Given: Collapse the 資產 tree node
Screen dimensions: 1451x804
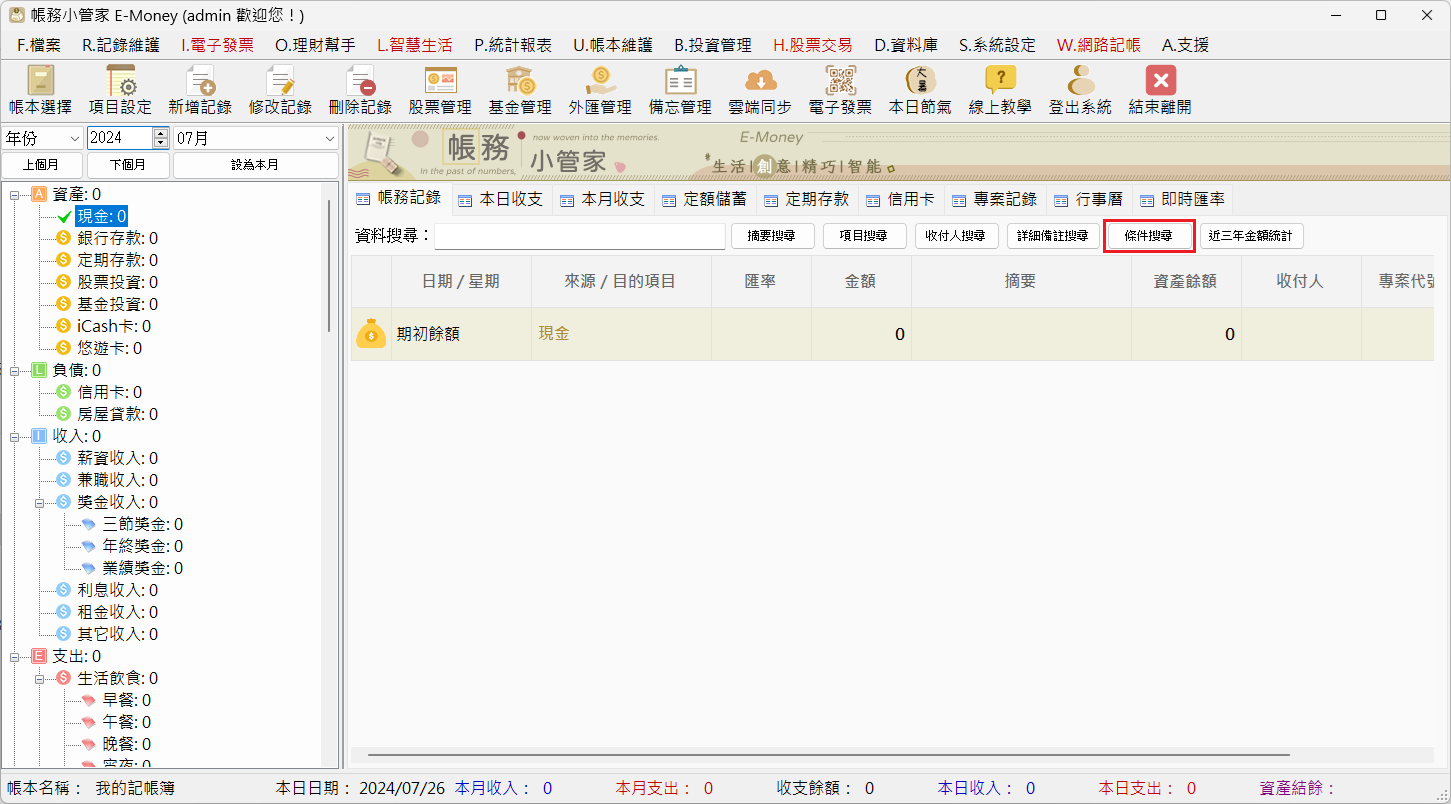Looking at the screenshot, I should click(15, 194).
